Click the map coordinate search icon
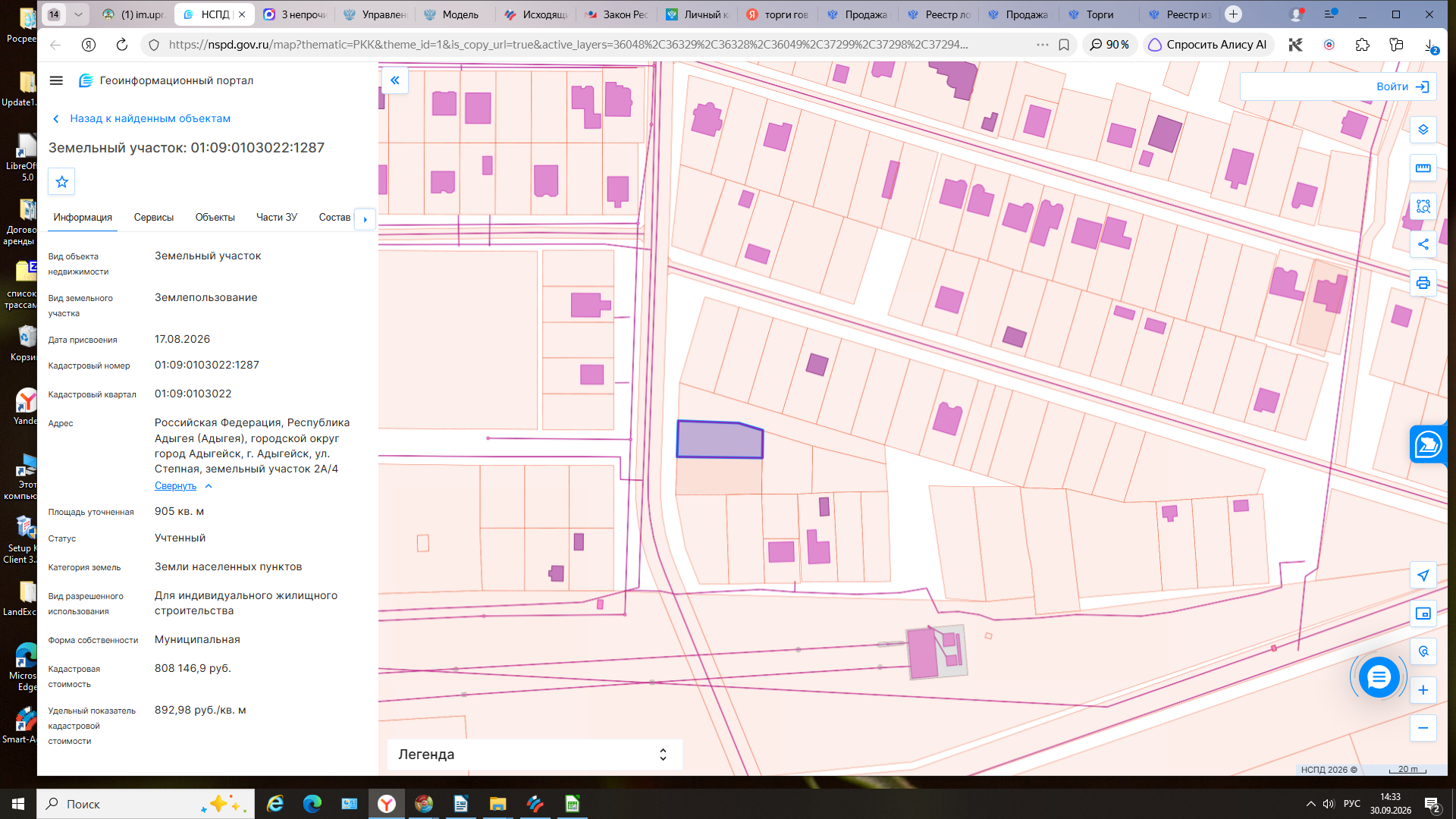Screen dimensions: 1456x819 (x=1423, y=651)
